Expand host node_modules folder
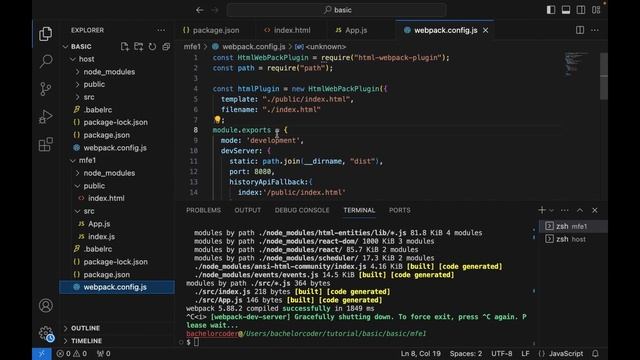This screenshot has width=640, height=360. 78,72
